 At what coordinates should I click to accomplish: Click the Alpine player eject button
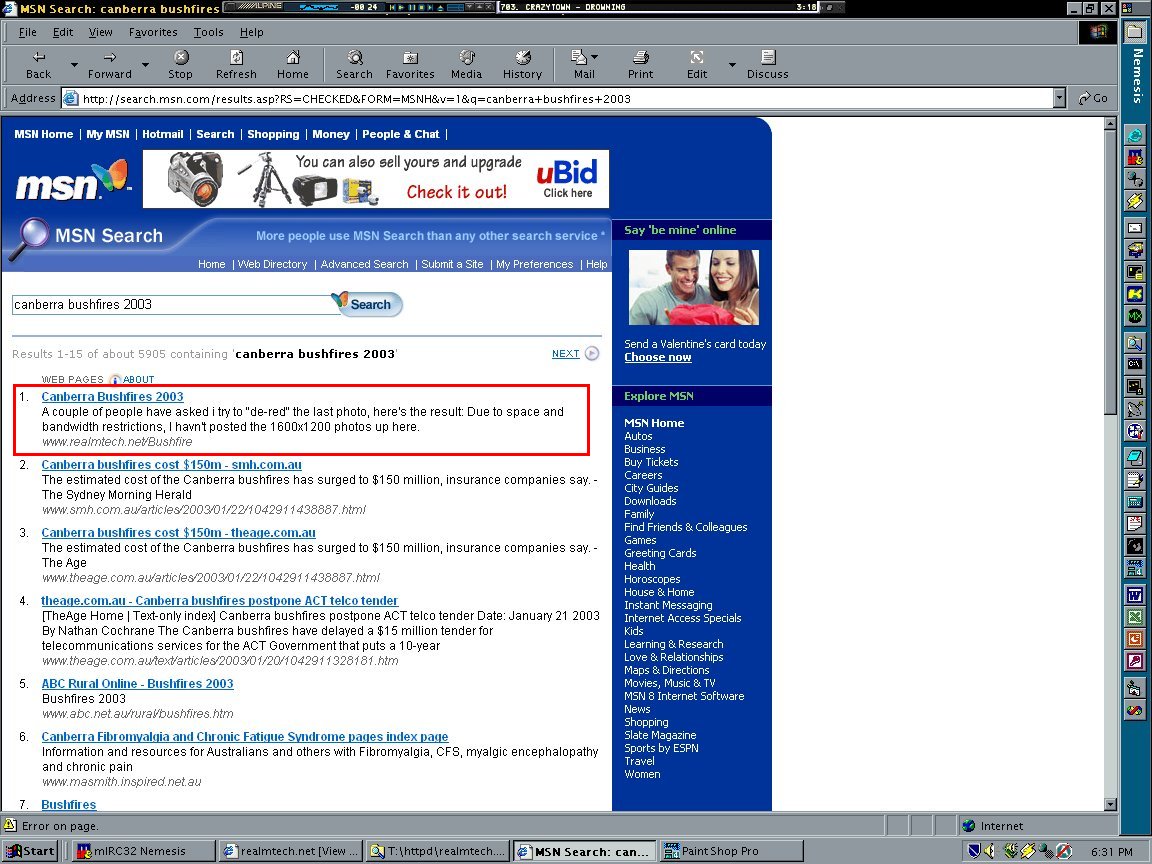point(440,7)
